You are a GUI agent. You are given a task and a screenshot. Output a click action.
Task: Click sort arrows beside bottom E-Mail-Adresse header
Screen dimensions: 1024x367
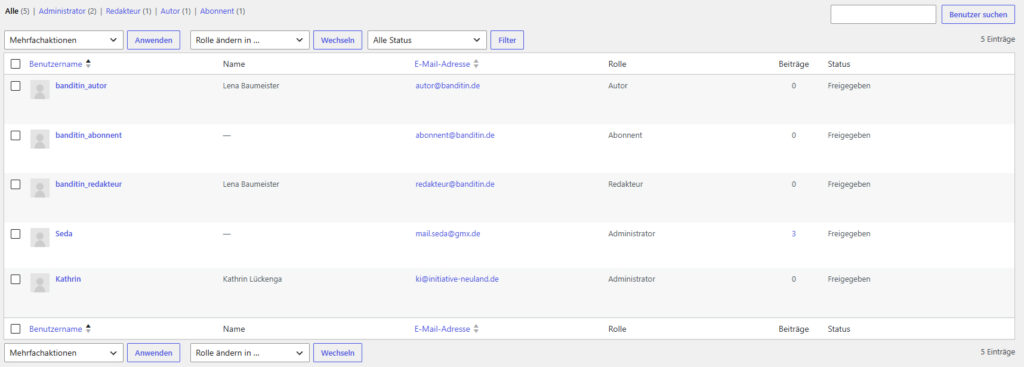(x=476, y=329)
